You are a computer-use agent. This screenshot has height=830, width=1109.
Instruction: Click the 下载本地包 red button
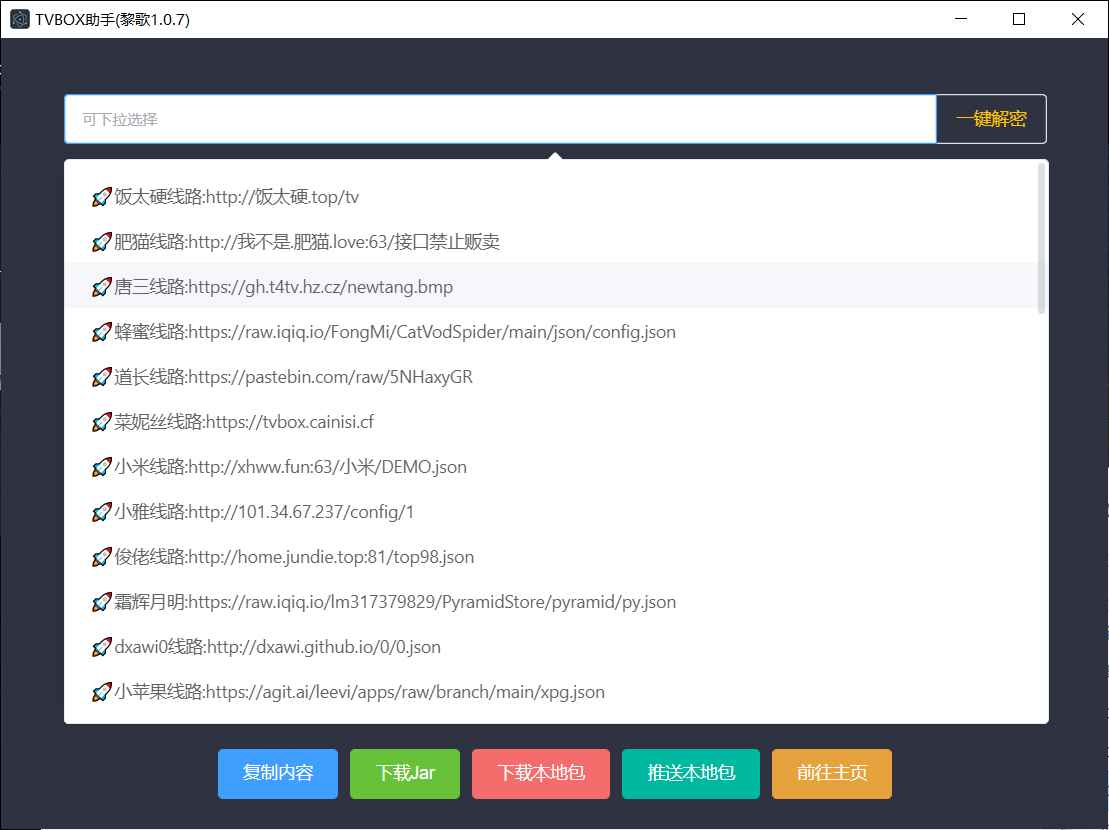(540, 773)
